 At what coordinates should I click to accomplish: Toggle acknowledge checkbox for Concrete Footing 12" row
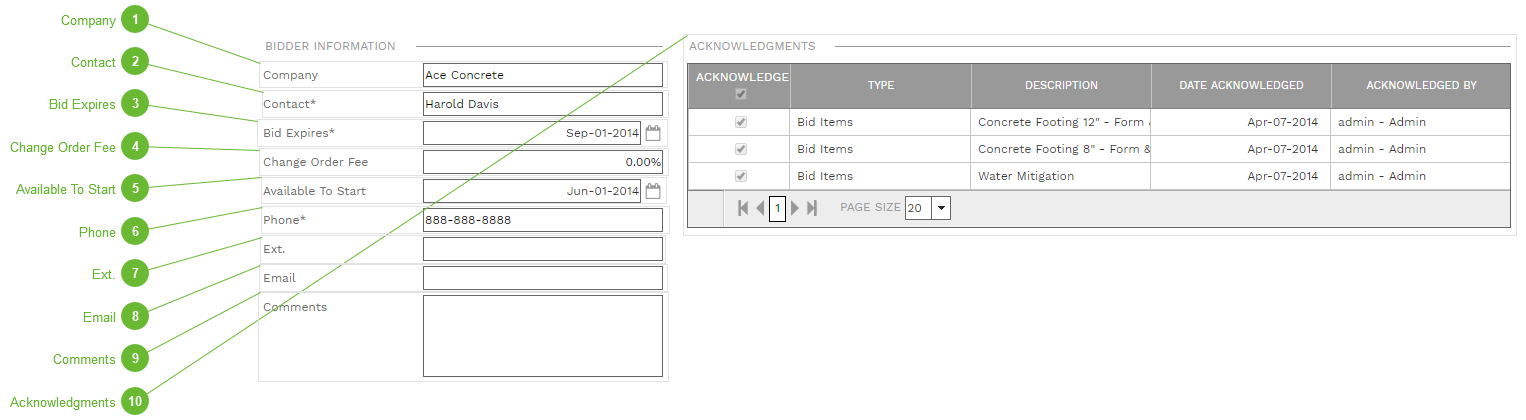pos(741,122)
